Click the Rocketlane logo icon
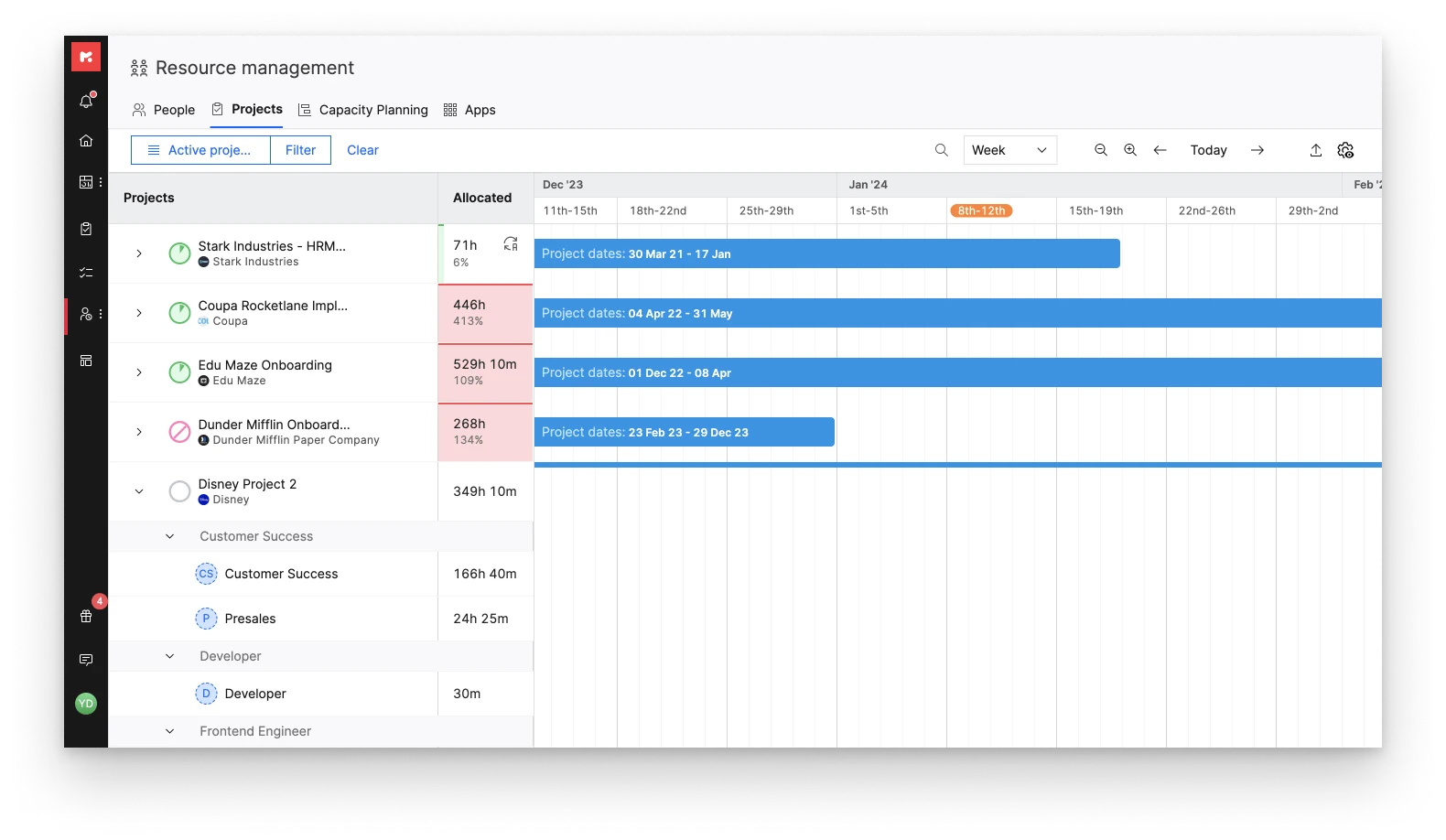Viewport: 1446px width, 840px height. click(86, 57)
